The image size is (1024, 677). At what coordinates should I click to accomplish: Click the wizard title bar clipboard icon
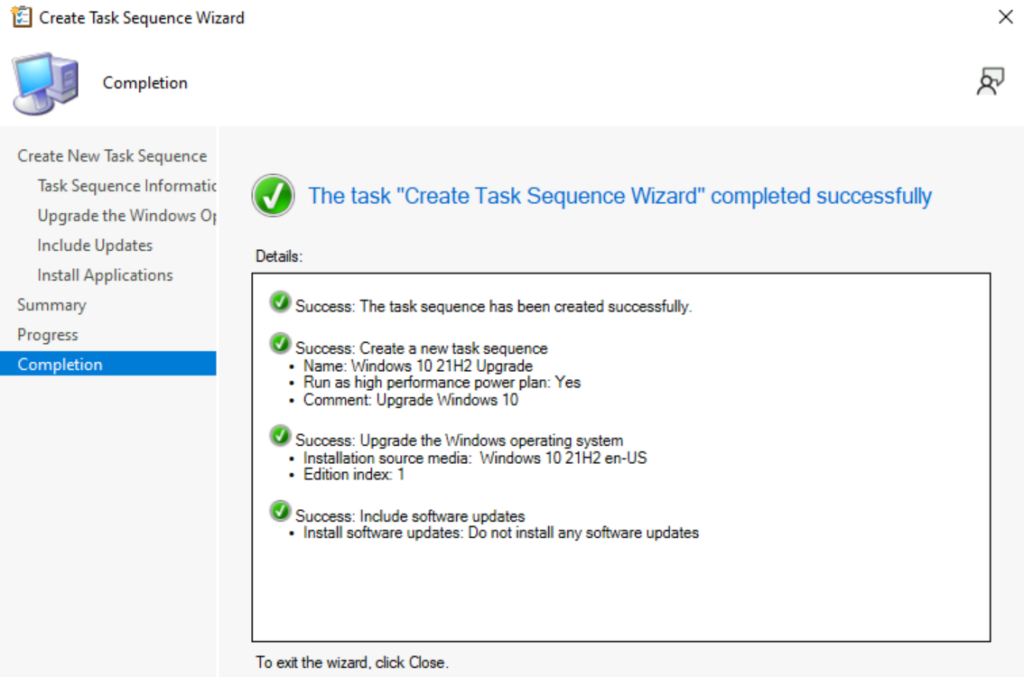click(x=21, y=17)
